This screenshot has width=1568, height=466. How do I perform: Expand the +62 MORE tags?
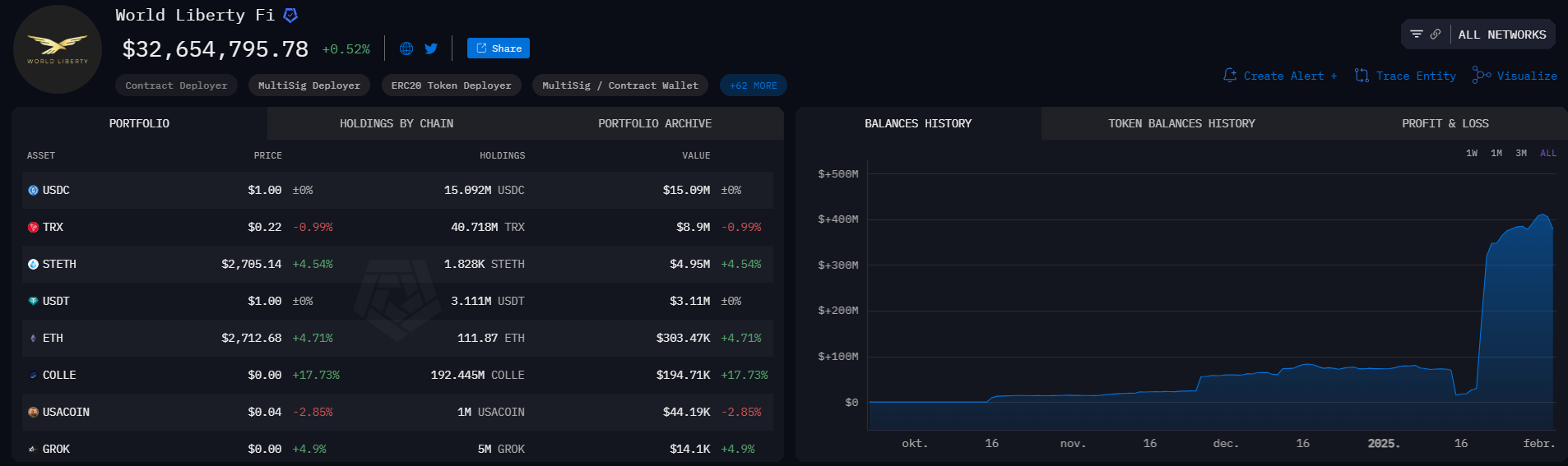[753, 85]
